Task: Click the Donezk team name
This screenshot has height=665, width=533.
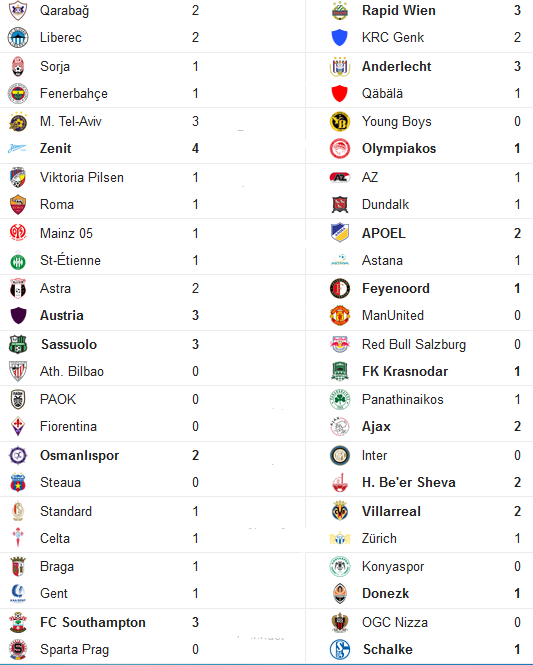Action: click(x=385, y=593)
